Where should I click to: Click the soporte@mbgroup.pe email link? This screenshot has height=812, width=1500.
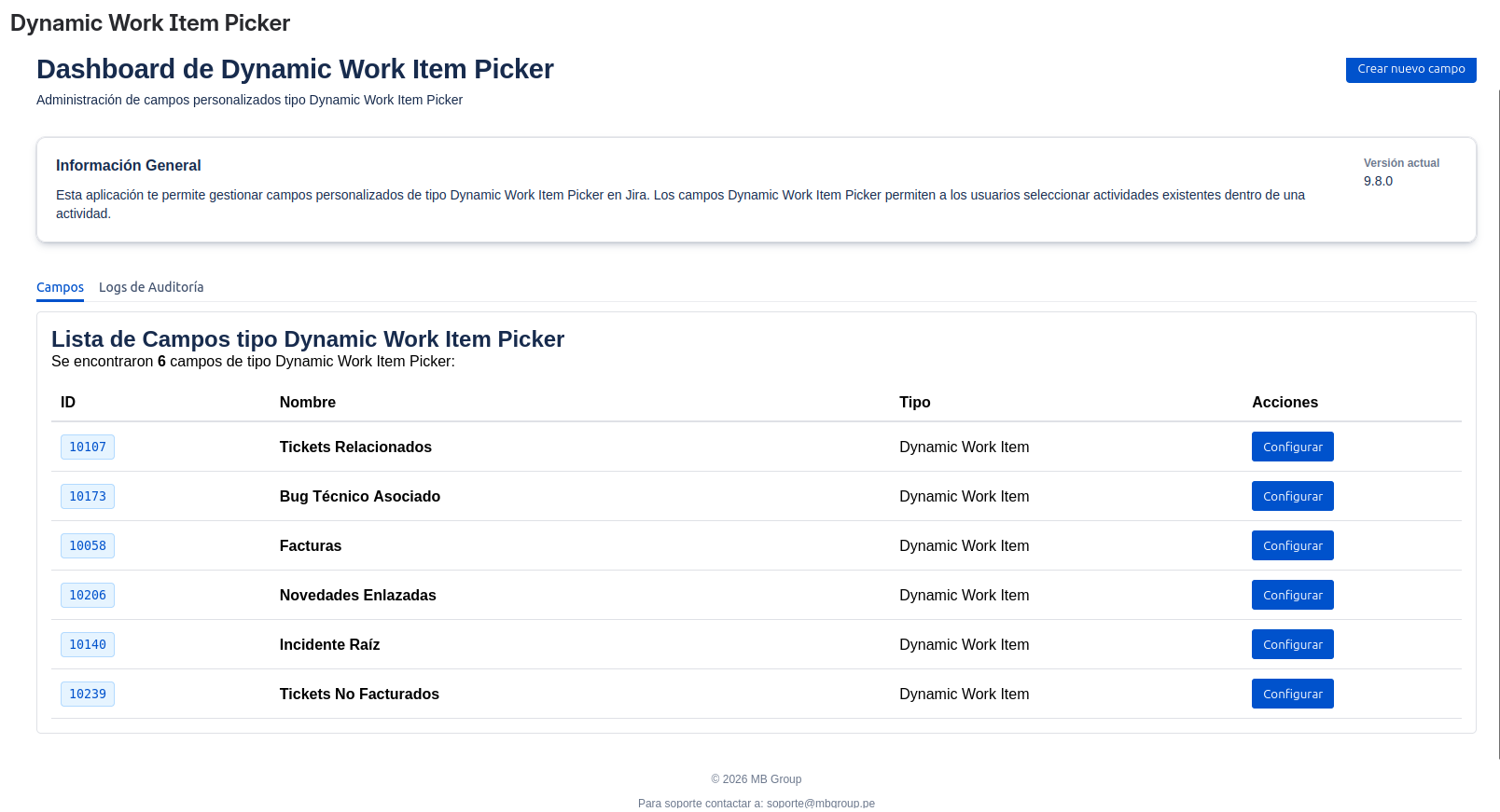coord(820,803)
